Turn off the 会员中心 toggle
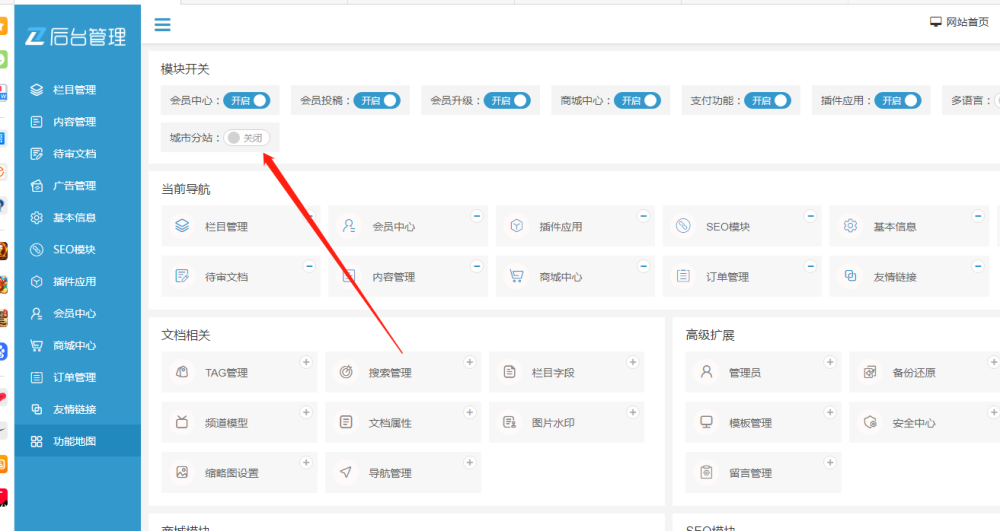Image resolution: width=1000 pixels, height=531 pixels. click(246, 100)
